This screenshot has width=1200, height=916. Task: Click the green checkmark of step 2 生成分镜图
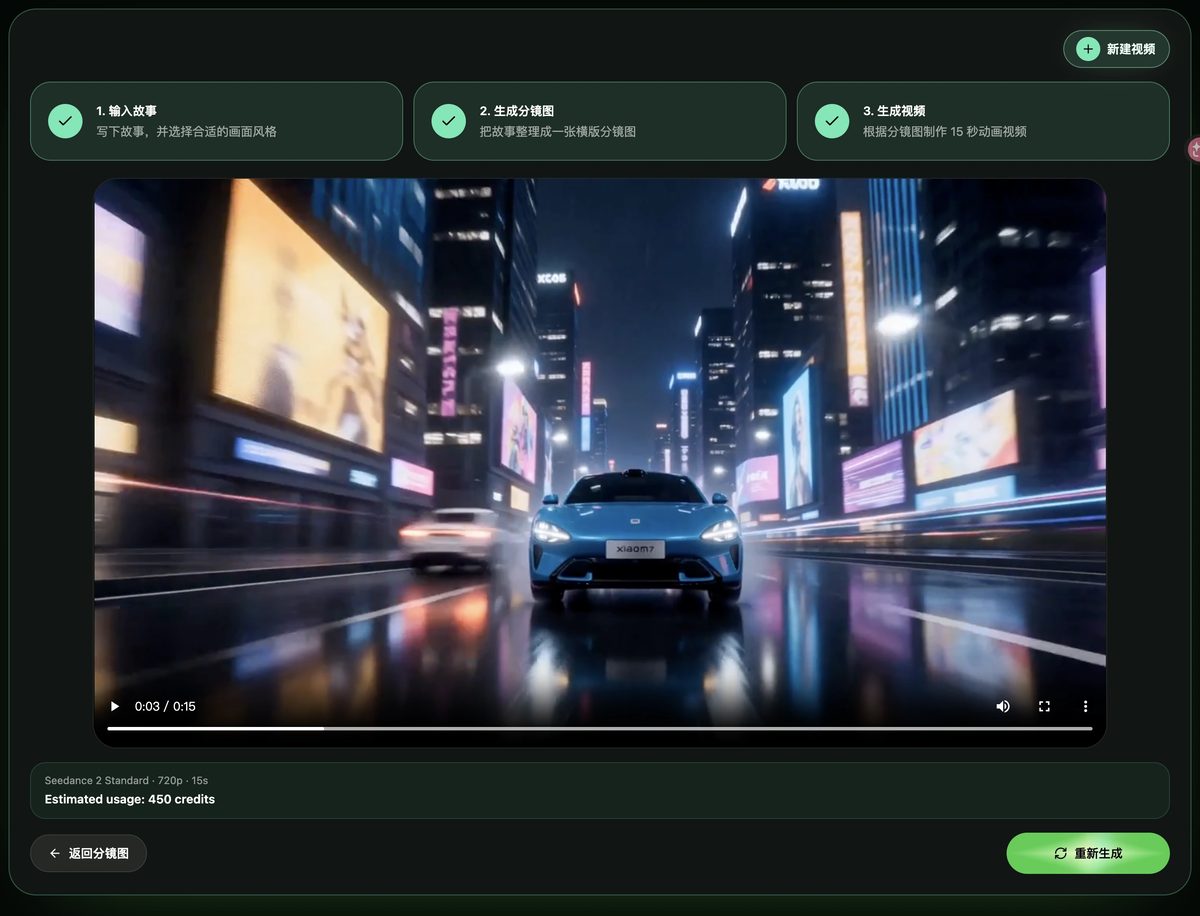[x=448, y=121]
